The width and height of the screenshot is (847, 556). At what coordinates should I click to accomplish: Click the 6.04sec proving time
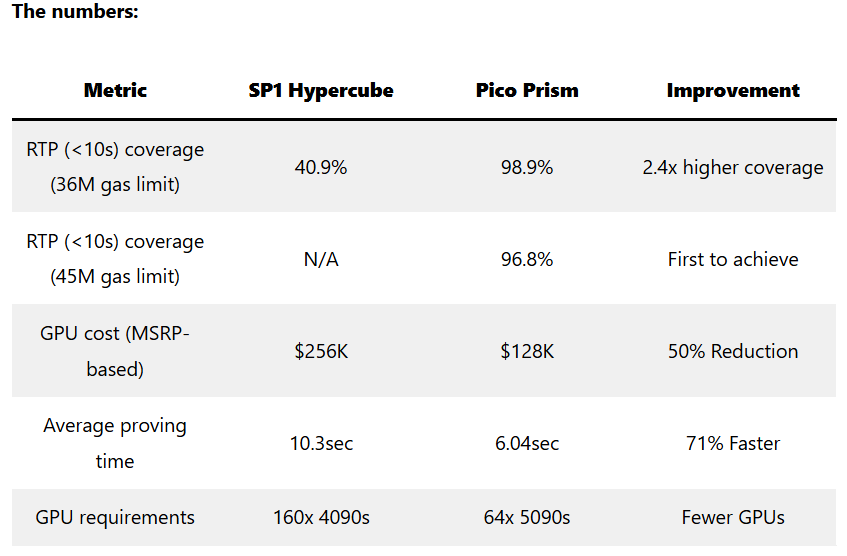click(527, 443)
